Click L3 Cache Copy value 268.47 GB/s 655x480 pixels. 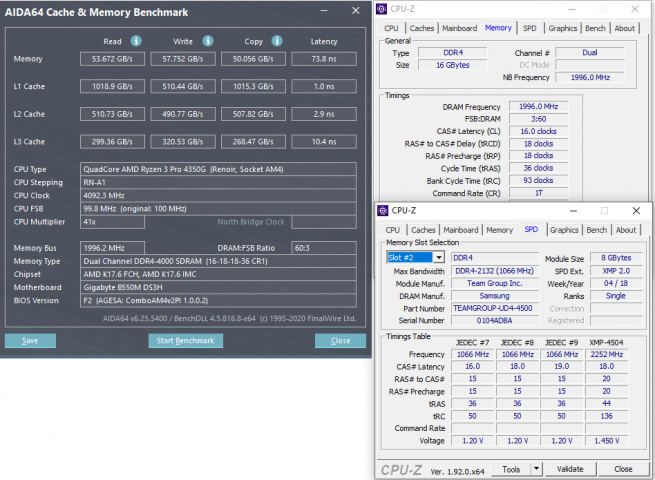[x=253, y=142]
